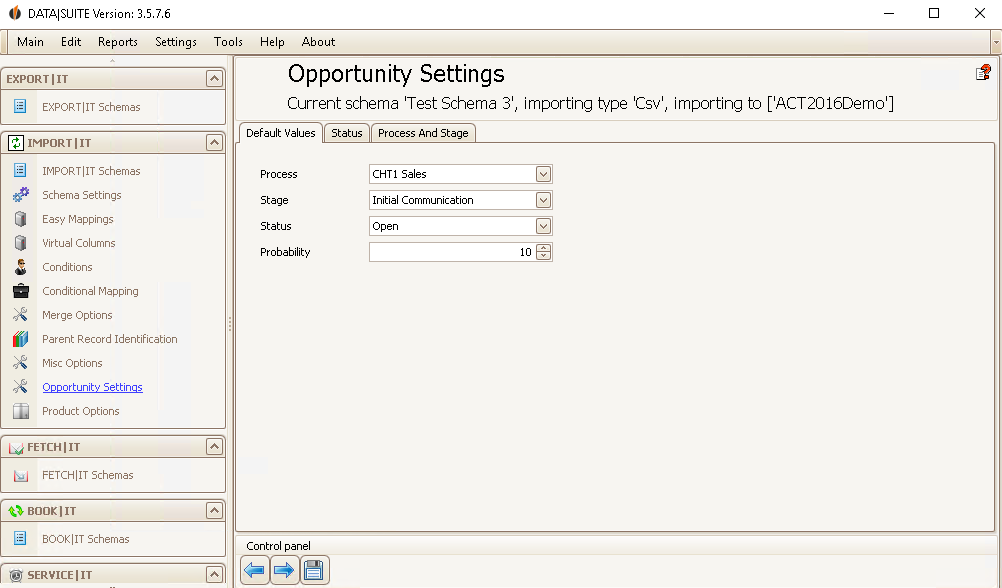Switch to the Process And Stage tab
Image resolution: width=1002 pixels, height=588 pixels.
pos(423,133)
